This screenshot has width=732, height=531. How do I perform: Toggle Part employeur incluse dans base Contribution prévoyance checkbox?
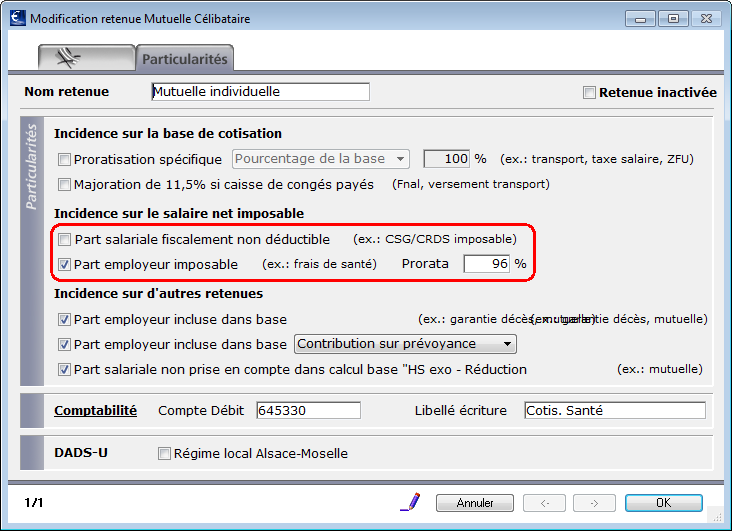pos(64,345)
